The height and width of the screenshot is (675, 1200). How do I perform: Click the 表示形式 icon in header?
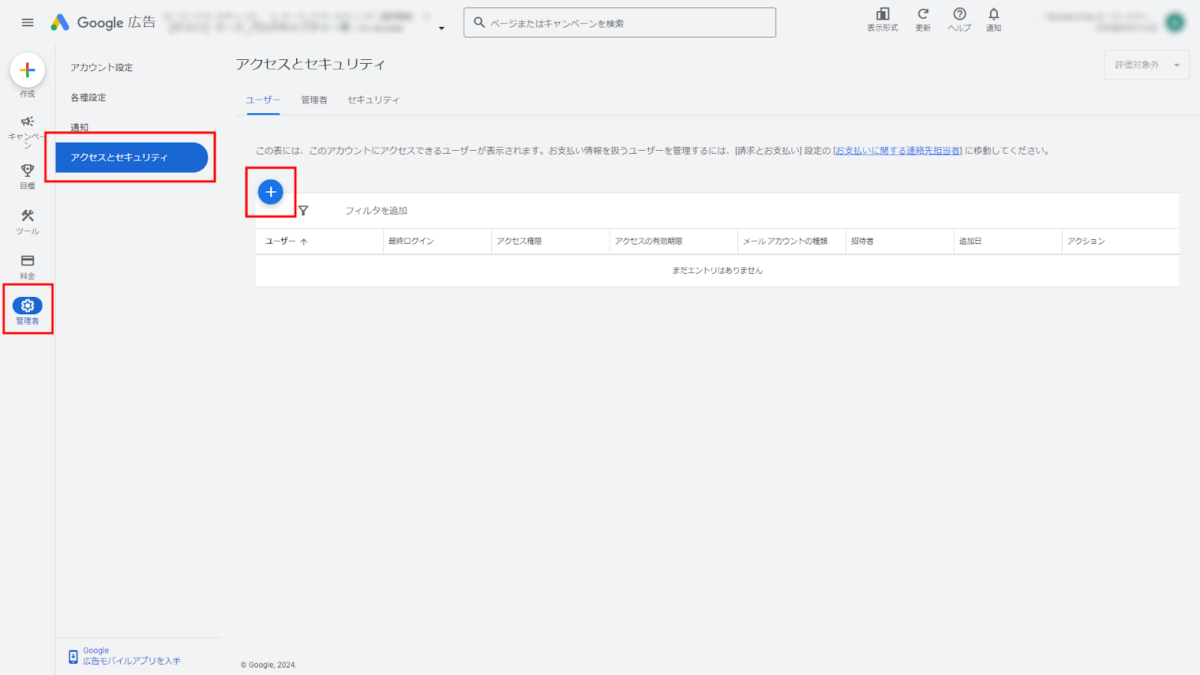[x=883, y=14]
